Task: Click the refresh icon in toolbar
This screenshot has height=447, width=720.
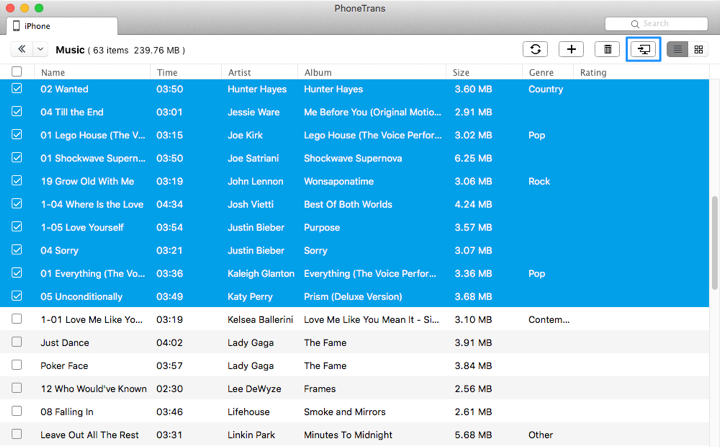Action: point(536,49)
